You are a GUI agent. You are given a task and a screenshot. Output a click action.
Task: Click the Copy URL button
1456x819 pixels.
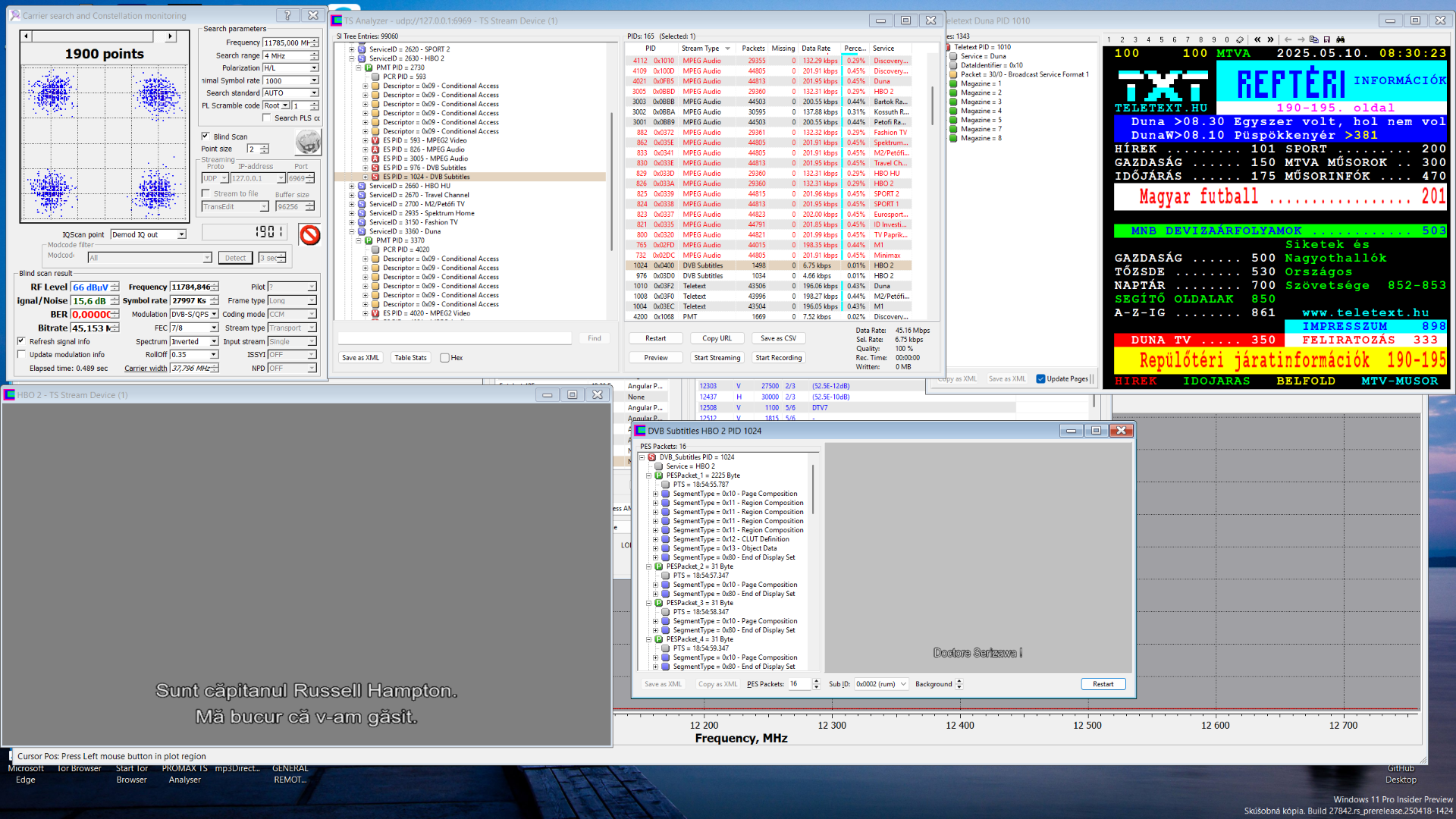(x=717, y=338)
